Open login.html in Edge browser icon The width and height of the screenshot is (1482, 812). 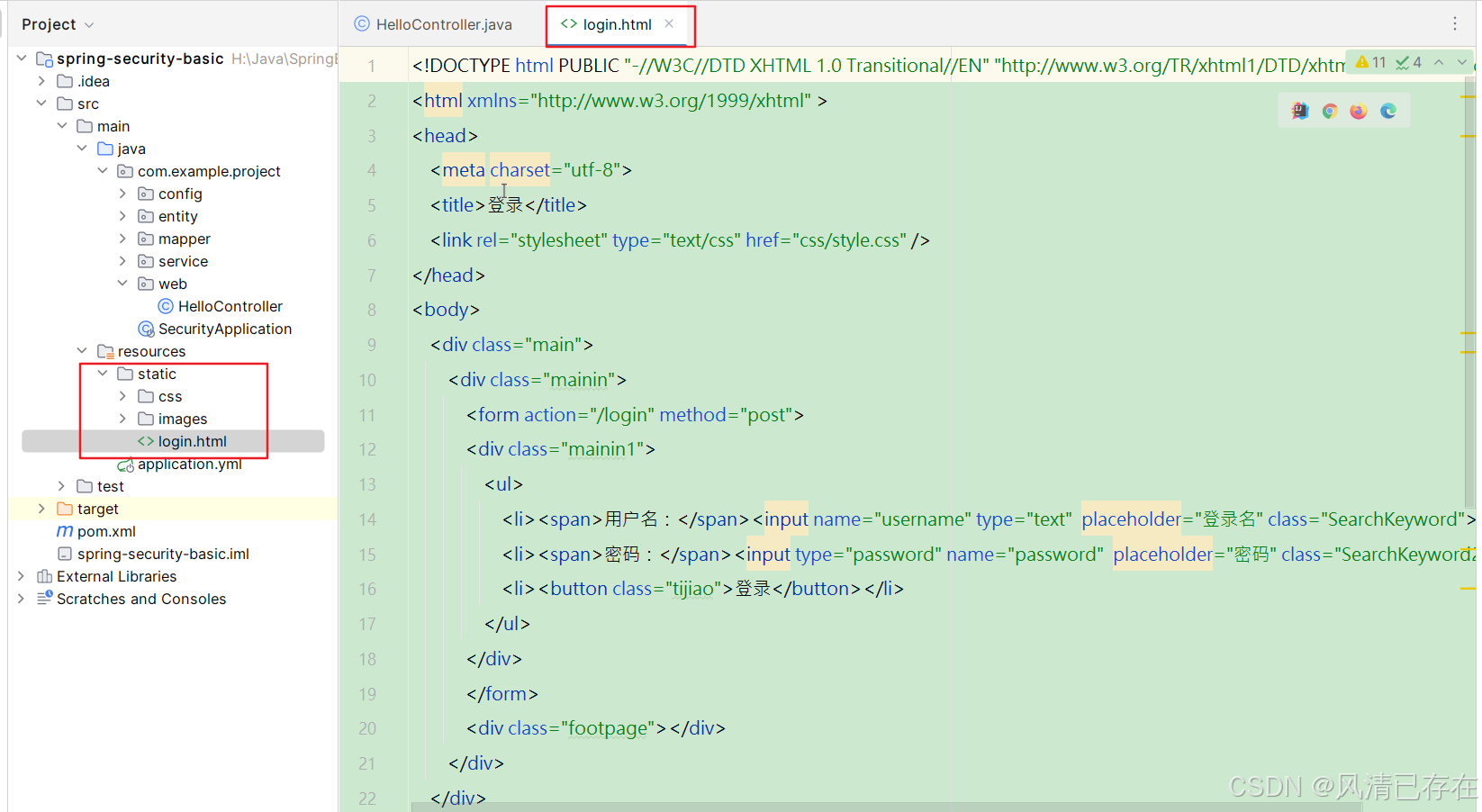(1388, 111)
